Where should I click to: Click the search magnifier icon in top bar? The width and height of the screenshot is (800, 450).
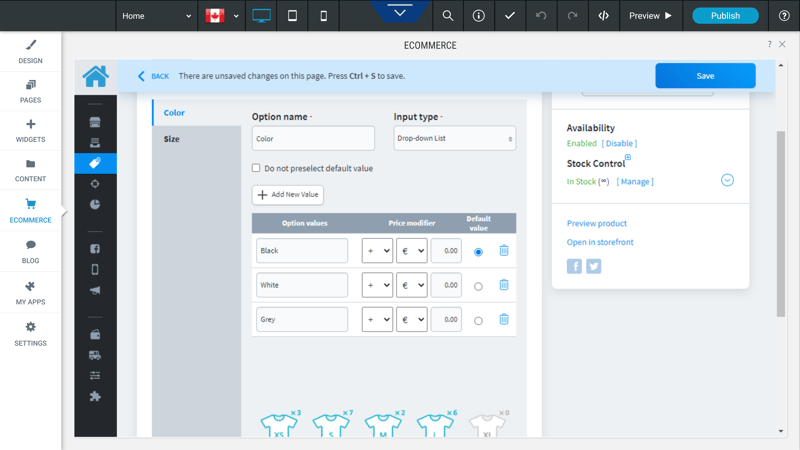[x=448, y=16]
